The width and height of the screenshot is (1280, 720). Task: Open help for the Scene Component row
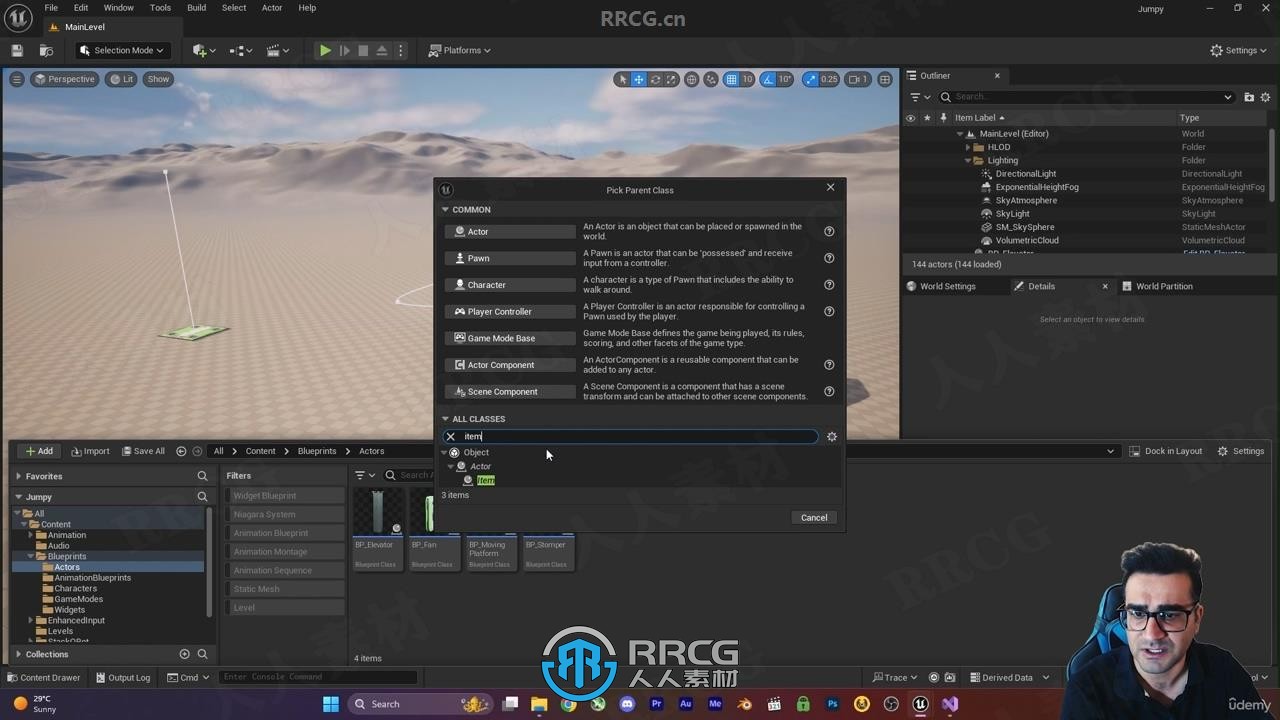tap(829, 391)
